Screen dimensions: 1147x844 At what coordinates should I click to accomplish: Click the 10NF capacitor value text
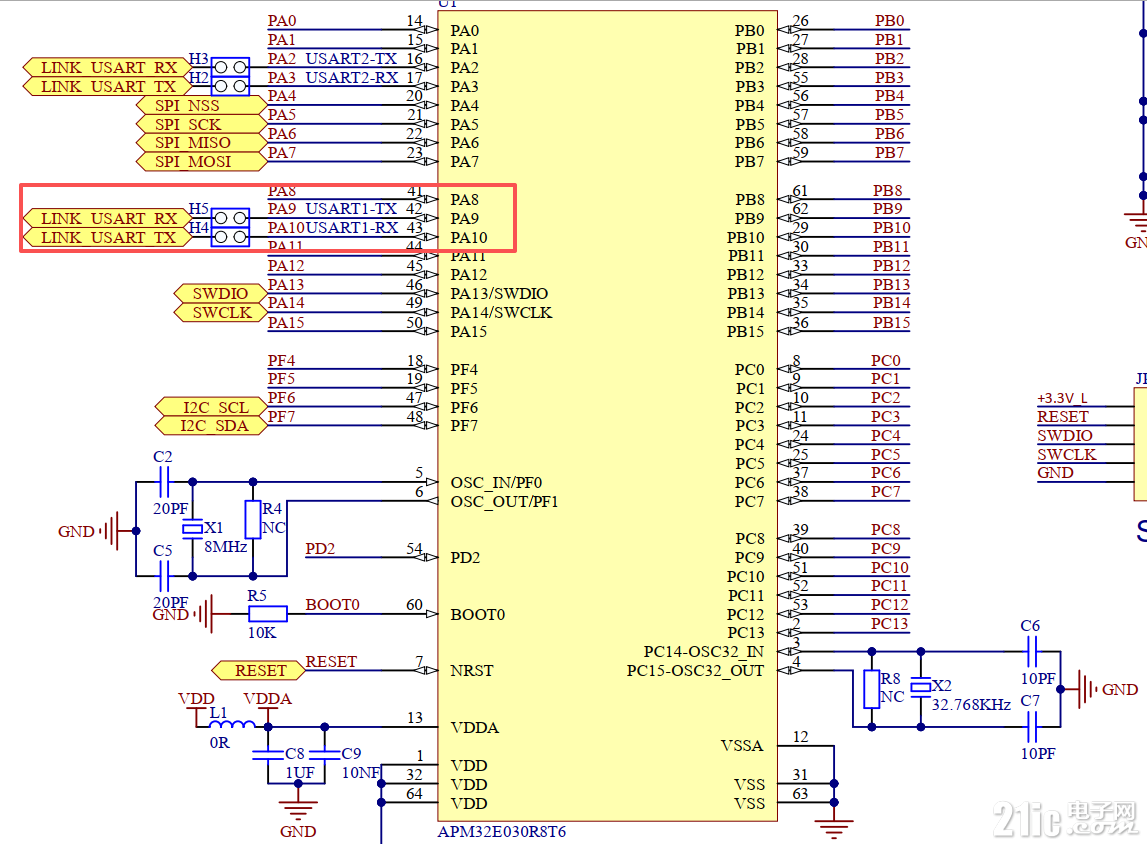point(361,773)
